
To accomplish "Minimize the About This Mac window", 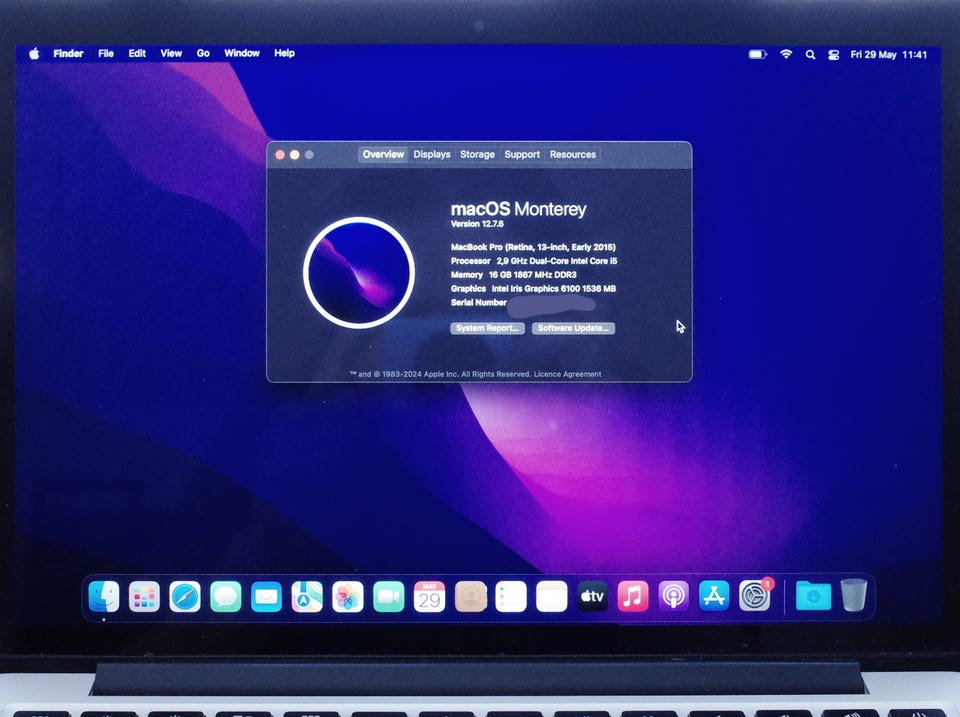I will coord(294,155).
